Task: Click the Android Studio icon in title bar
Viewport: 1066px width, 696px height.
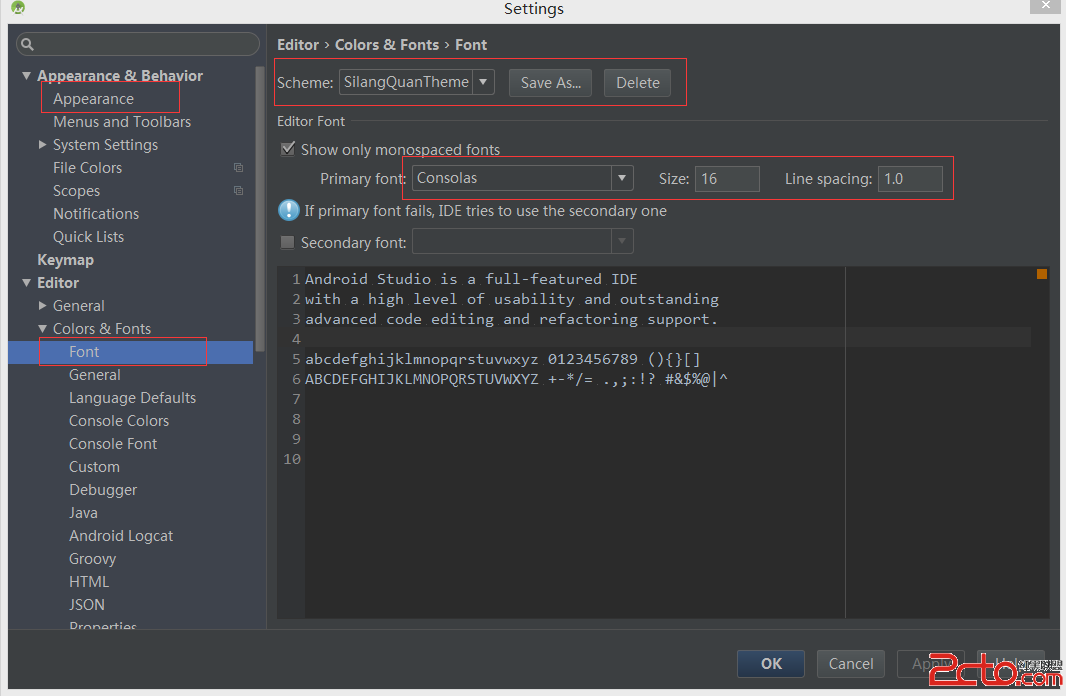Action: point(18,7)
